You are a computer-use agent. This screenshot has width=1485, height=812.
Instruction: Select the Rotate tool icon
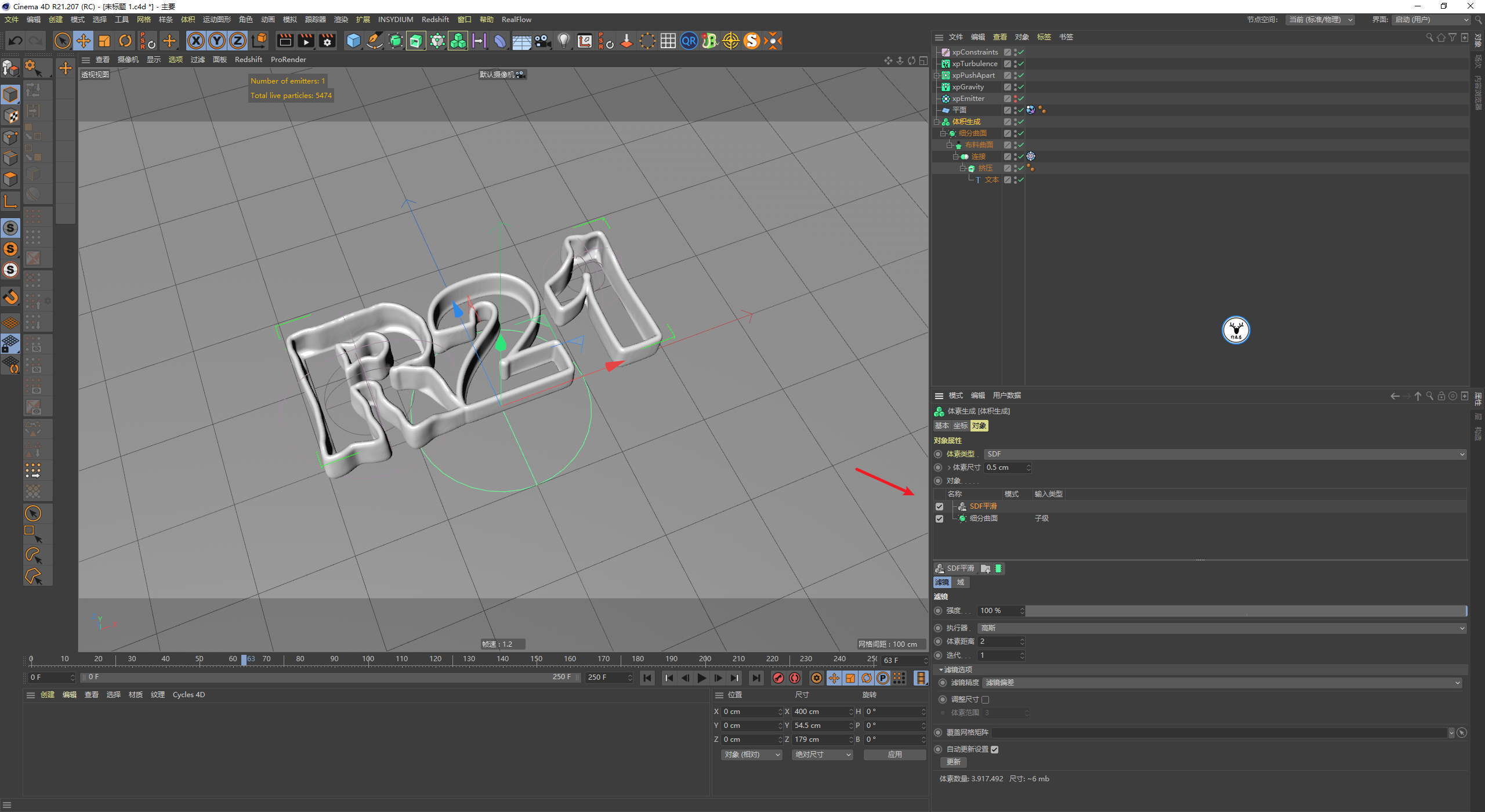pos(125,41)
